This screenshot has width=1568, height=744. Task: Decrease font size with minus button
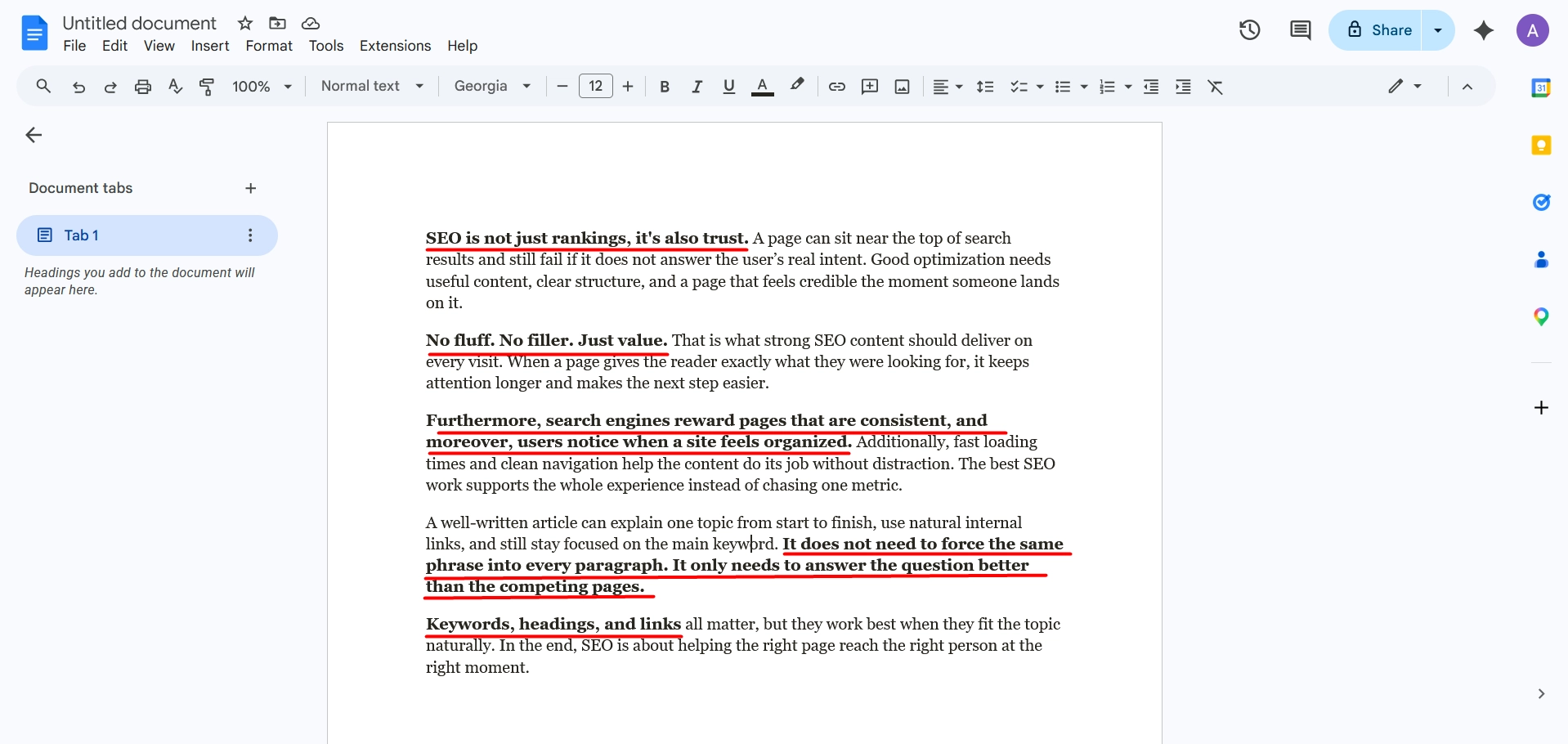pyautogui.click(x=562, y=87)
